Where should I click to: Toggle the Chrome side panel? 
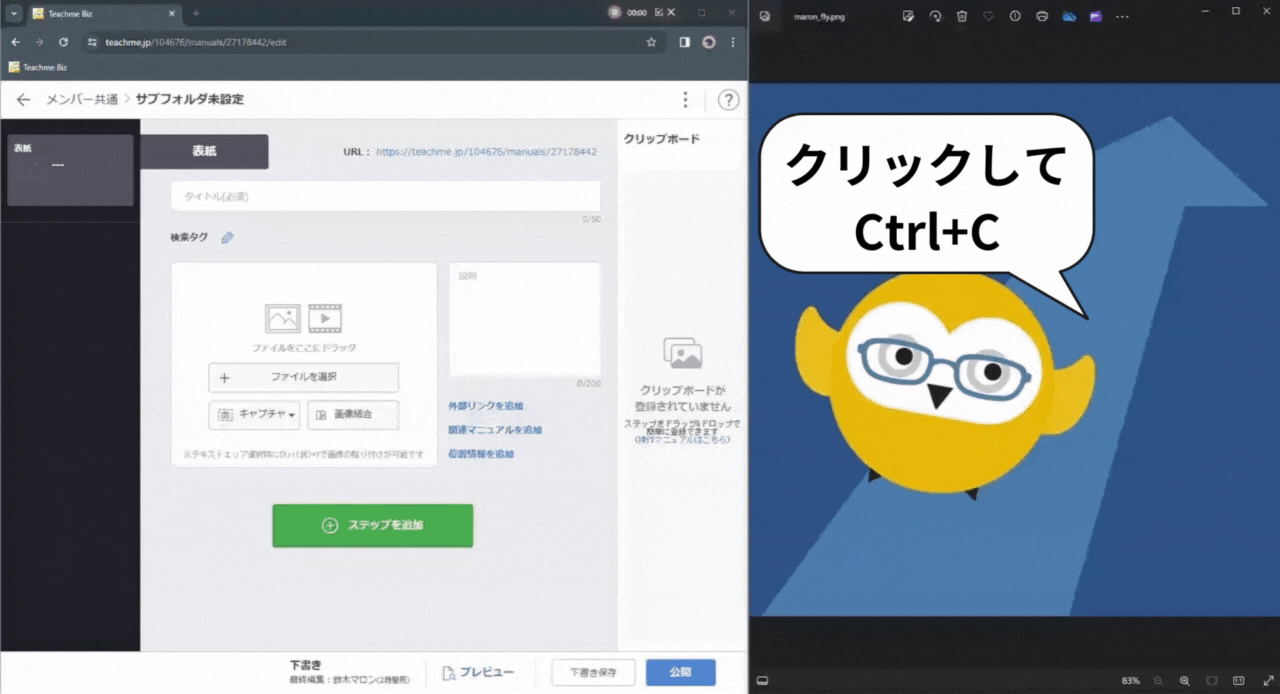684,42
